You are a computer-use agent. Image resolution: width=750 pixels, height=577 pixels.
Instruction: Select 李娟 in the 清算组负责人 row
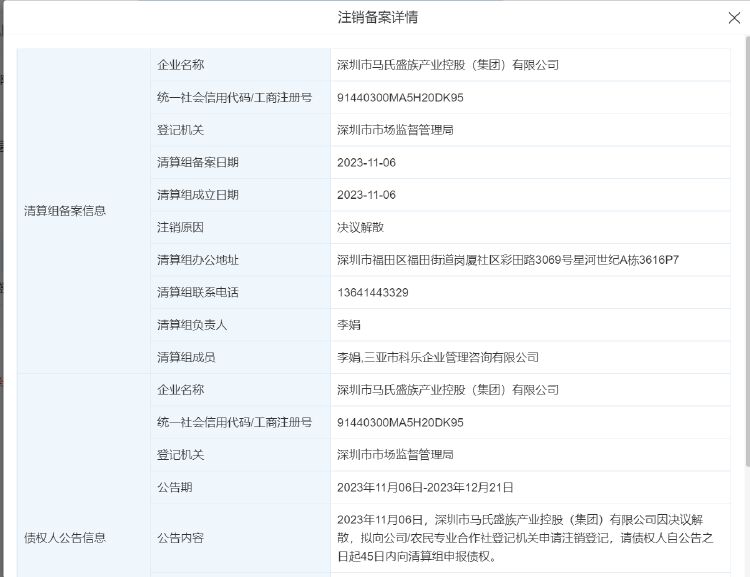(348, 325)
